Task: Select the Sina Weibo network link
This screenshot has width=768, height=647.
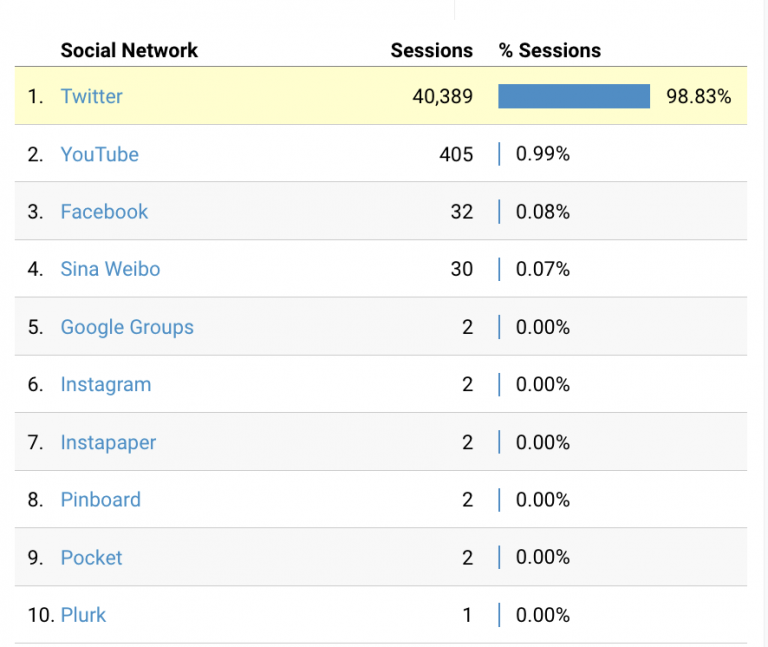Action: pos(110,269)
